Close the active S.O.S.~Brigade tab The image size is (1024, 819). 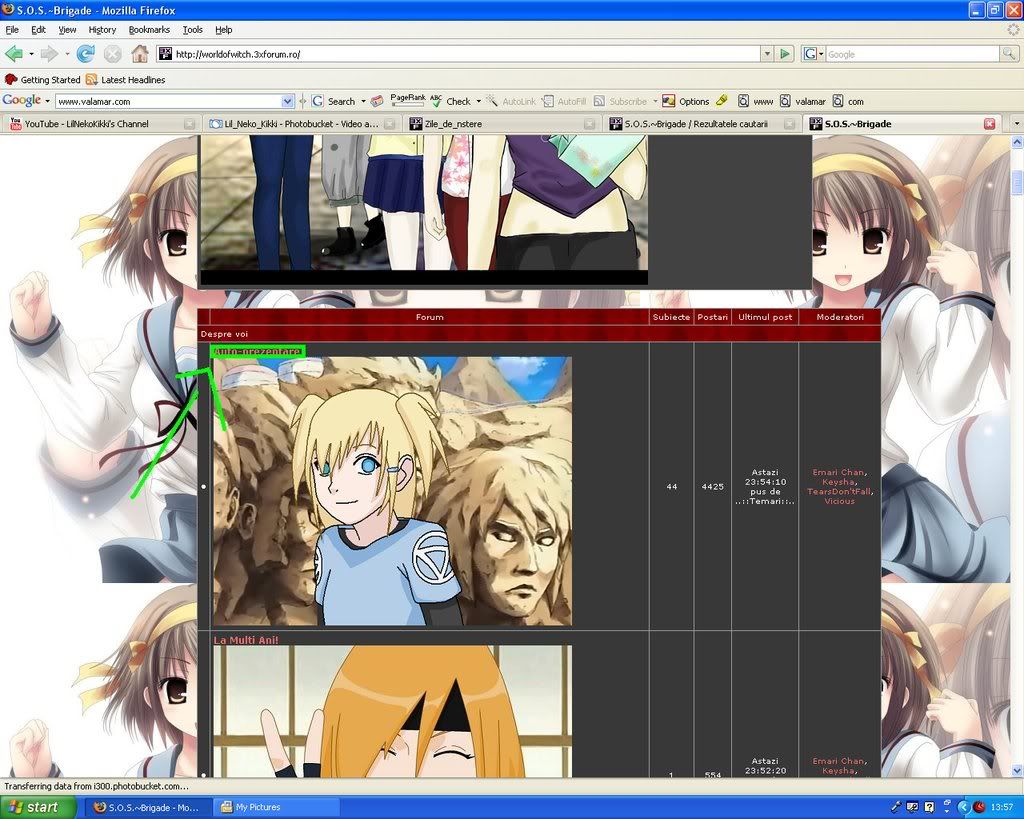tap(989, 123)
